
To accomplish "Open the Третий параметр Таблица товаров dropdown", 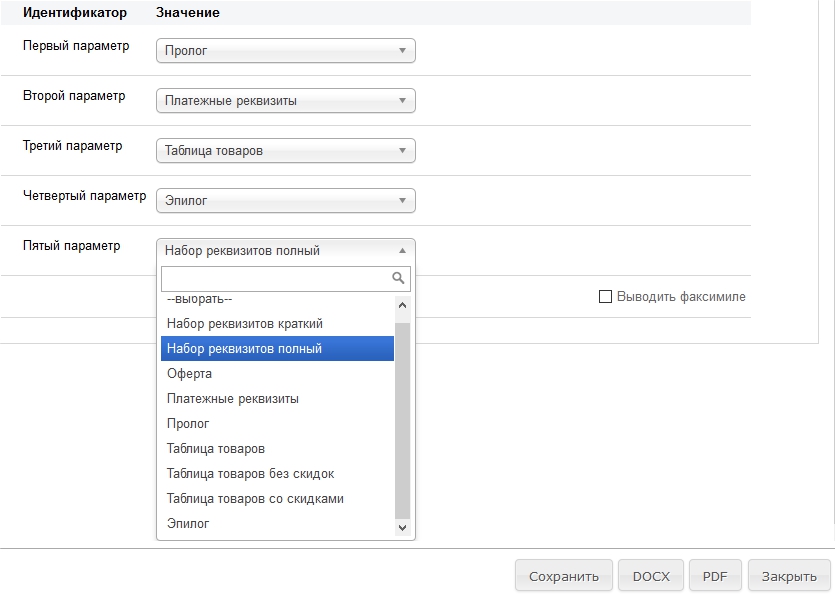I will [285, 151].
